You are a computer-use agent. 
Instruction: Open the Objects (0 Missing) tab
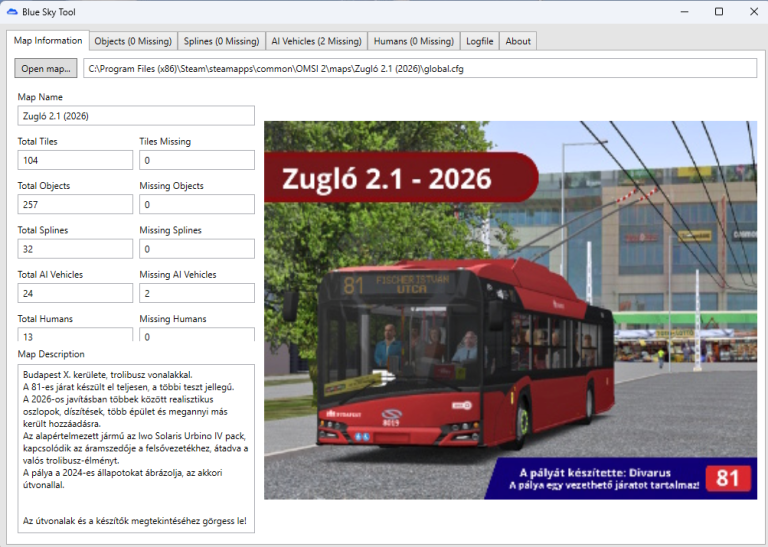pos(133,41)
